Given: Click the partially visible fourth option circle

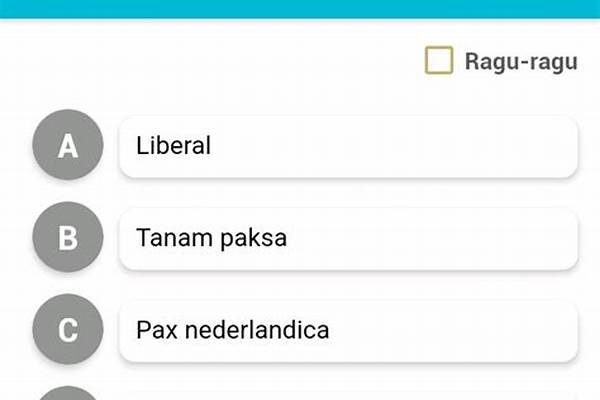Looking at the screenshot, I should [x=68, y=393].
